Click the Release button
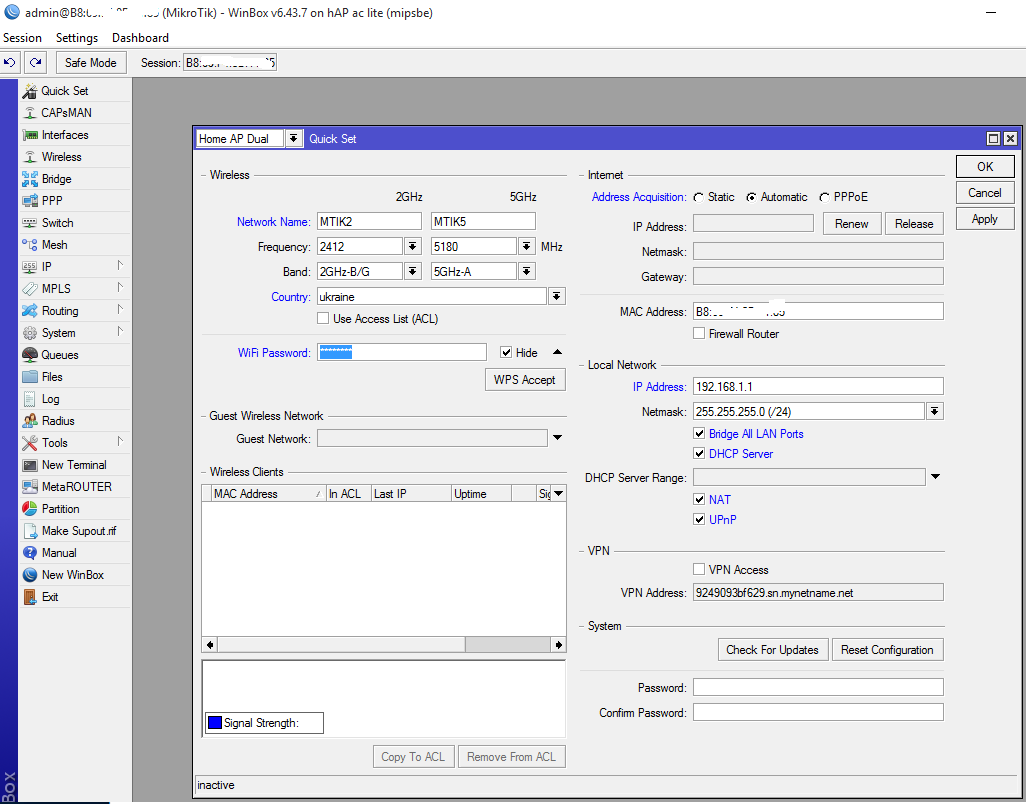The width and height of the screenshot is (1026, 804). [914, 224]
